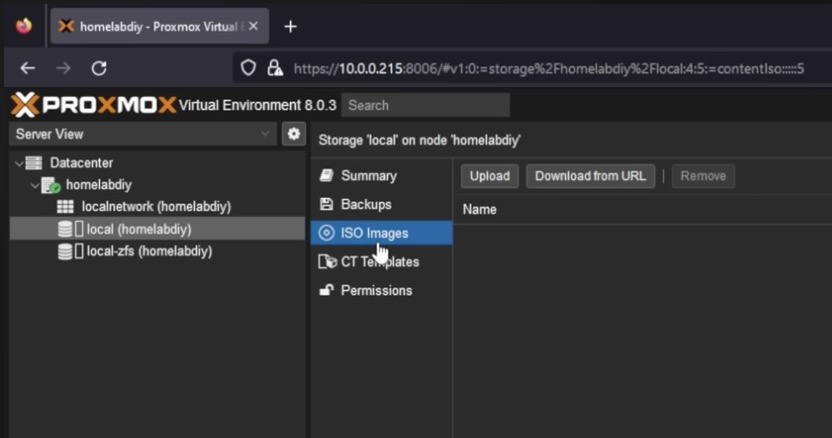Click Download from URL button
Screen dimensions: 832x438
pos(591,176)
